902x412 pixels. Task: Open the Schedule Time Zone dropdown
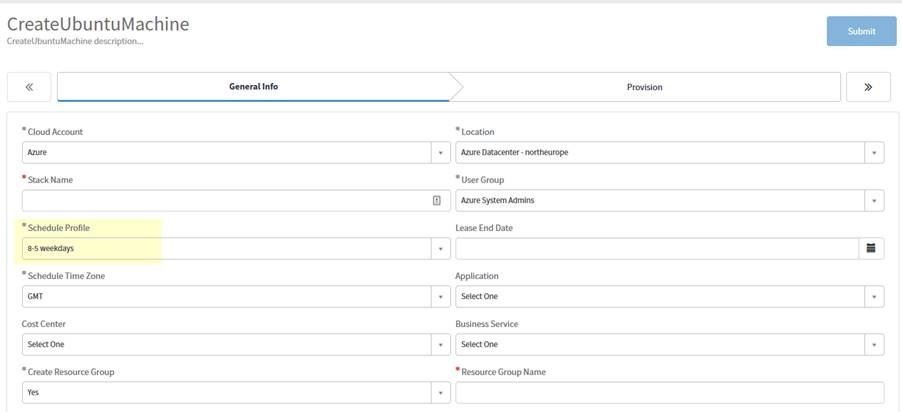(440, 296)
